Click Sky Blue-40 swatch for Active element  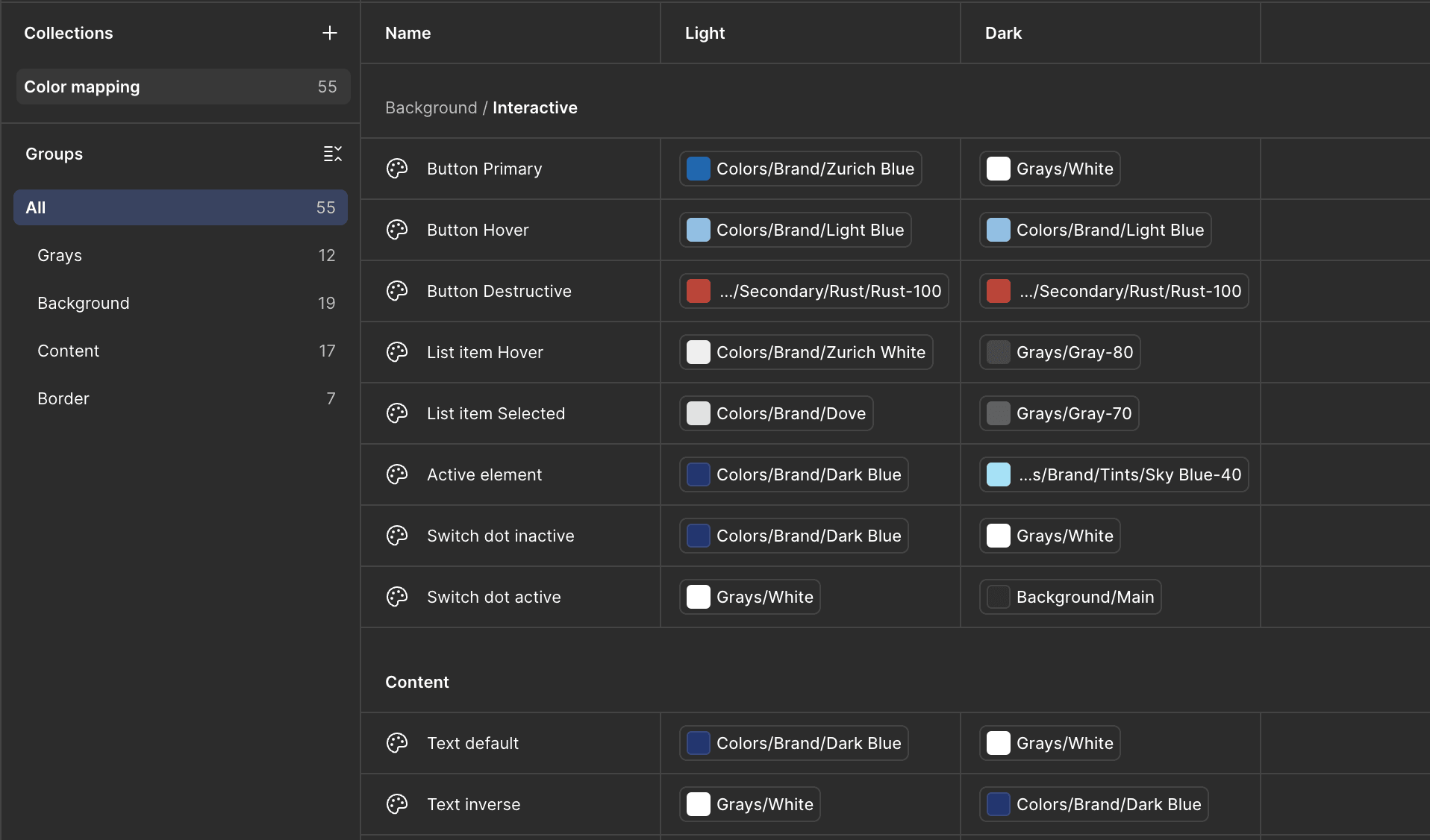pos(999,474)
